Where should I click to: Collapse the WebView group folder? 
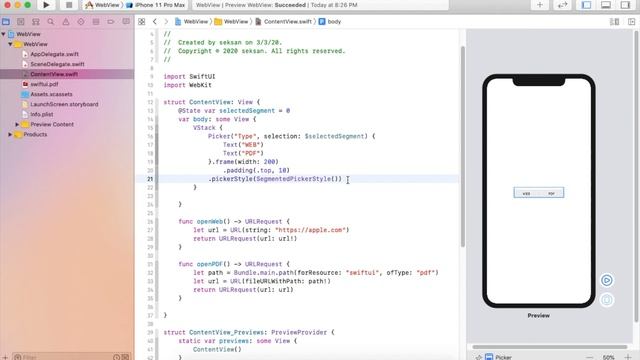click(x=10, y=44)
